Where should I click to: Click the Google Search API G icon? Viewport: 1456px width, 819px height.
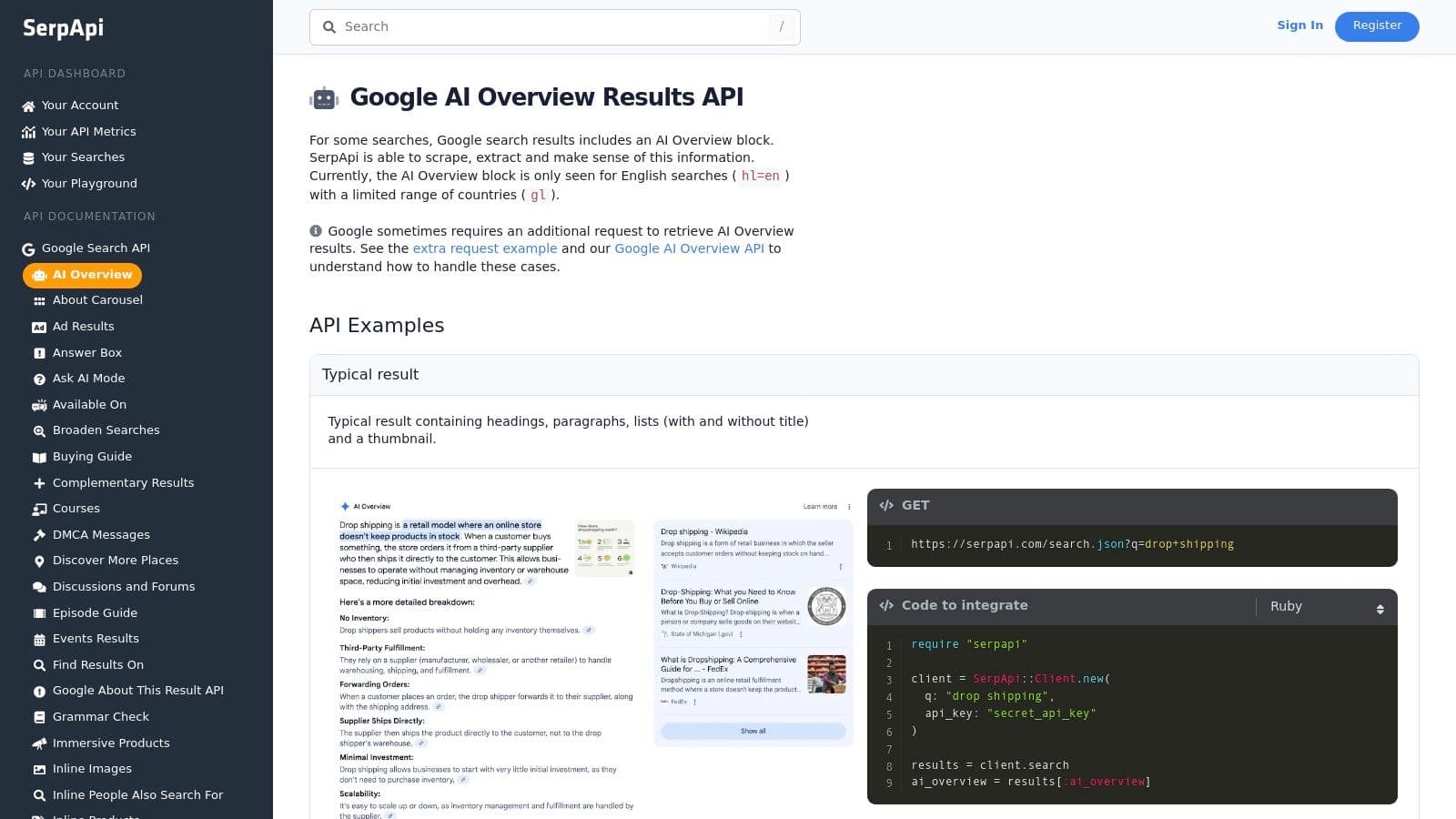click(x=29, y=248)
